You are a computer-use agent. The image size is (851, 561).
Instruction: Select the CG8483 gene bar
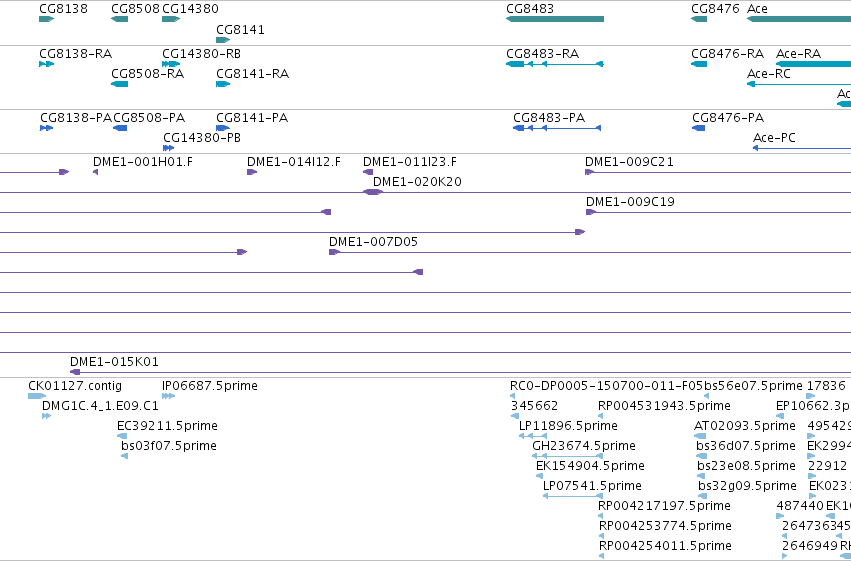tap(555, 19)
